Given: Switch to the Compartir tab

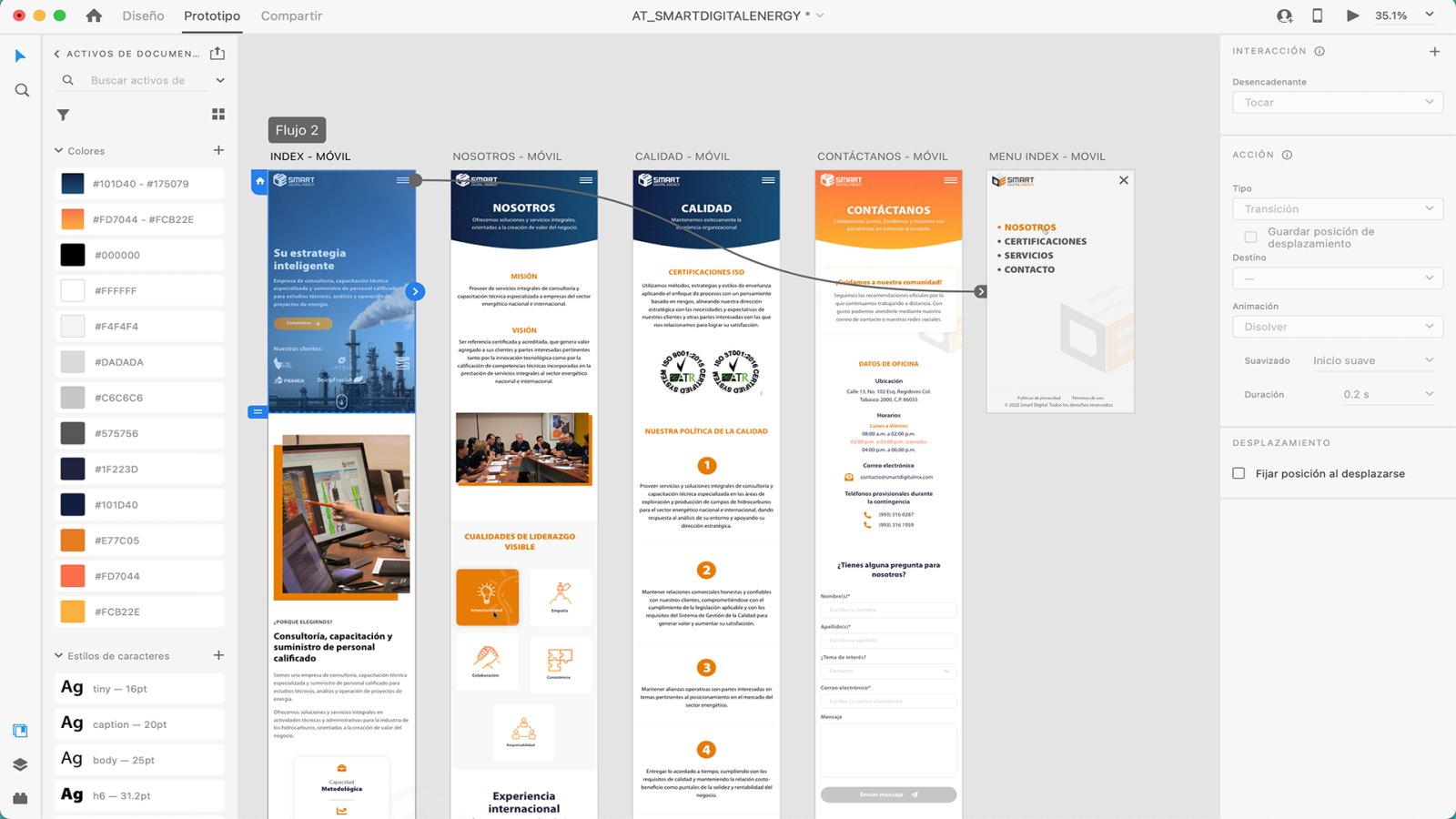Looking at the screenshot, I should (x=291, y=15).
